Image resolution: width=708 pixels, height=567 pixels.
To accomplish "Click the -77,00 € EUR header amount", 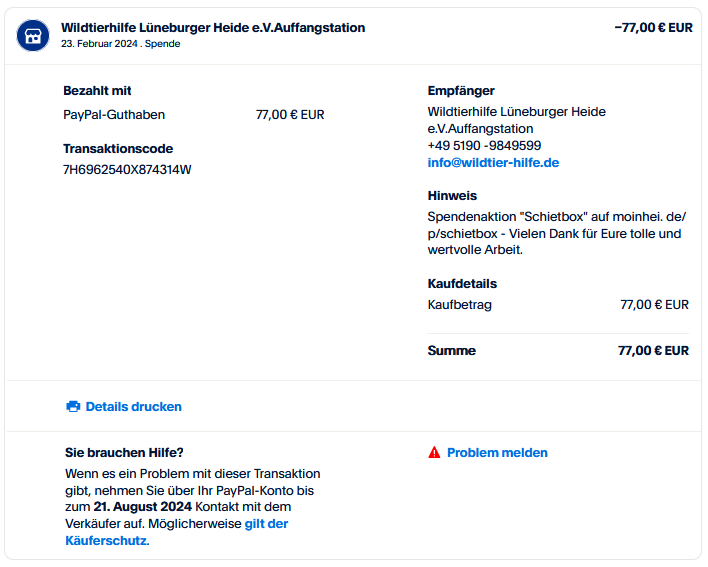I will (653, 28).
